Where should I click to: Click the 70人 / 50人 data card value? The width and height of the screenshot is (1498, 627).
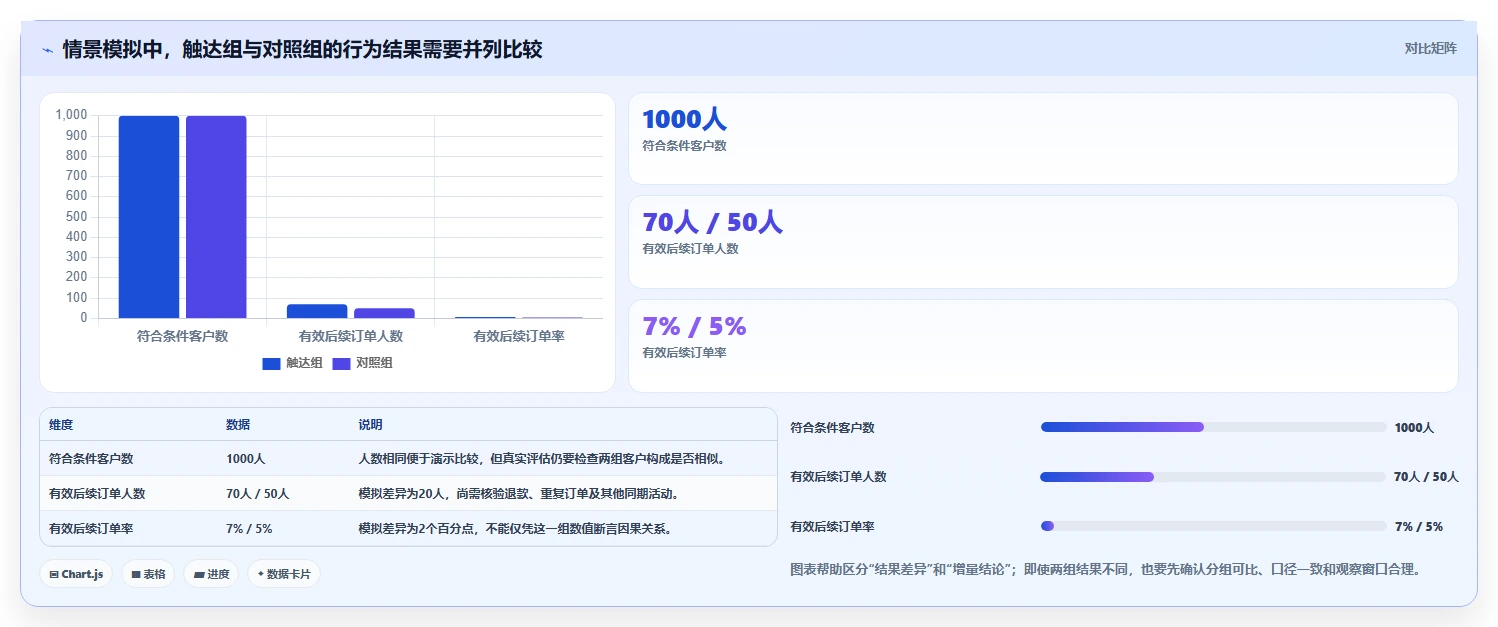(712, 222)
